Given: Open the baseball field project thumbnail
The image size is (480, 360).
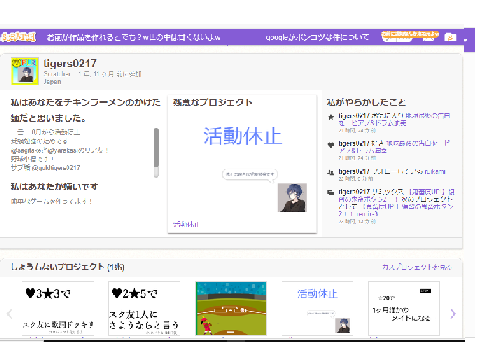Looking at the screenshot, I should (x=231, y=308).
